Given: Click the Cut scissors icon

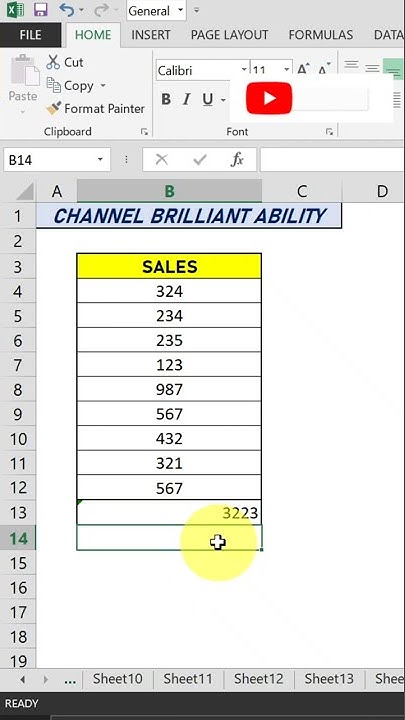Looking at the screenshot, I should 53,62.
